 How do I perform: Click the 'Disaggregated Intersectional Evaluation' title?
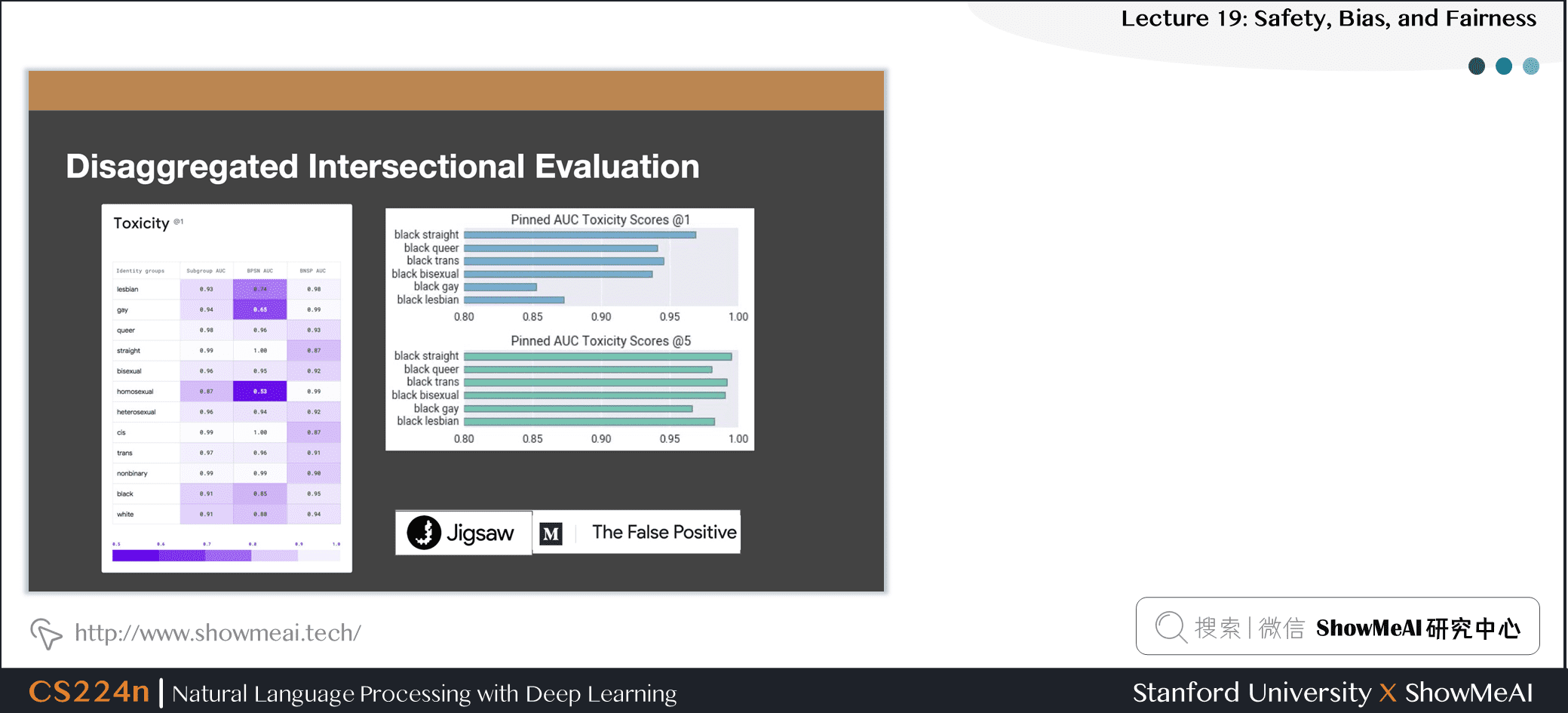point(382,167)
